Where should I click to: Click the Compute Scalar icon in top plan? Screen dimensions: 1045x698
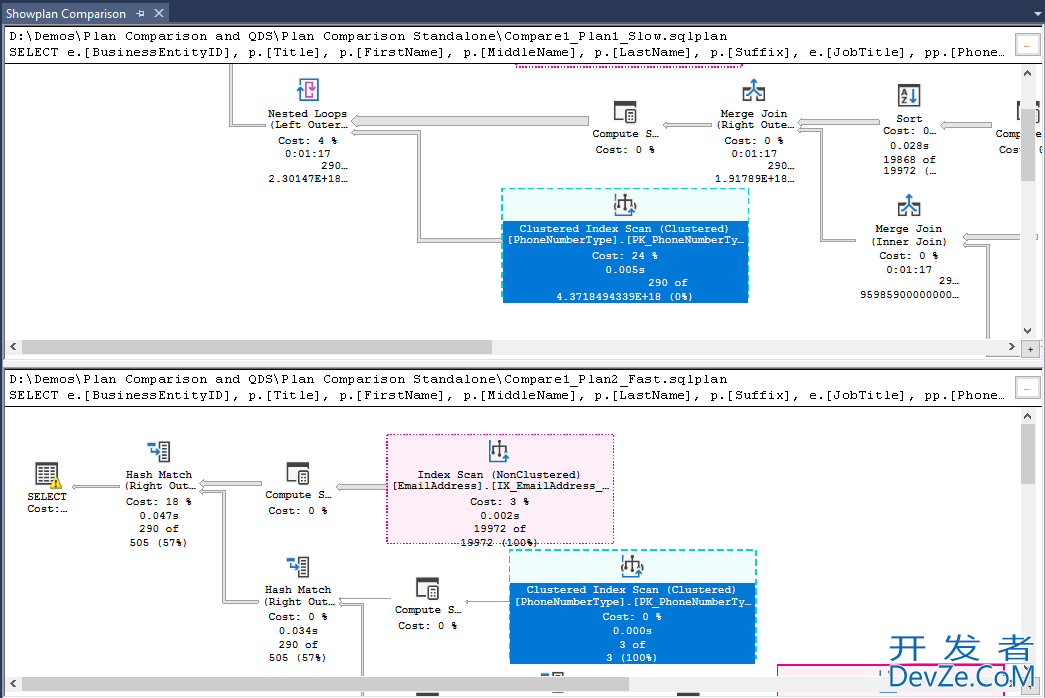(x=625, y=111)
